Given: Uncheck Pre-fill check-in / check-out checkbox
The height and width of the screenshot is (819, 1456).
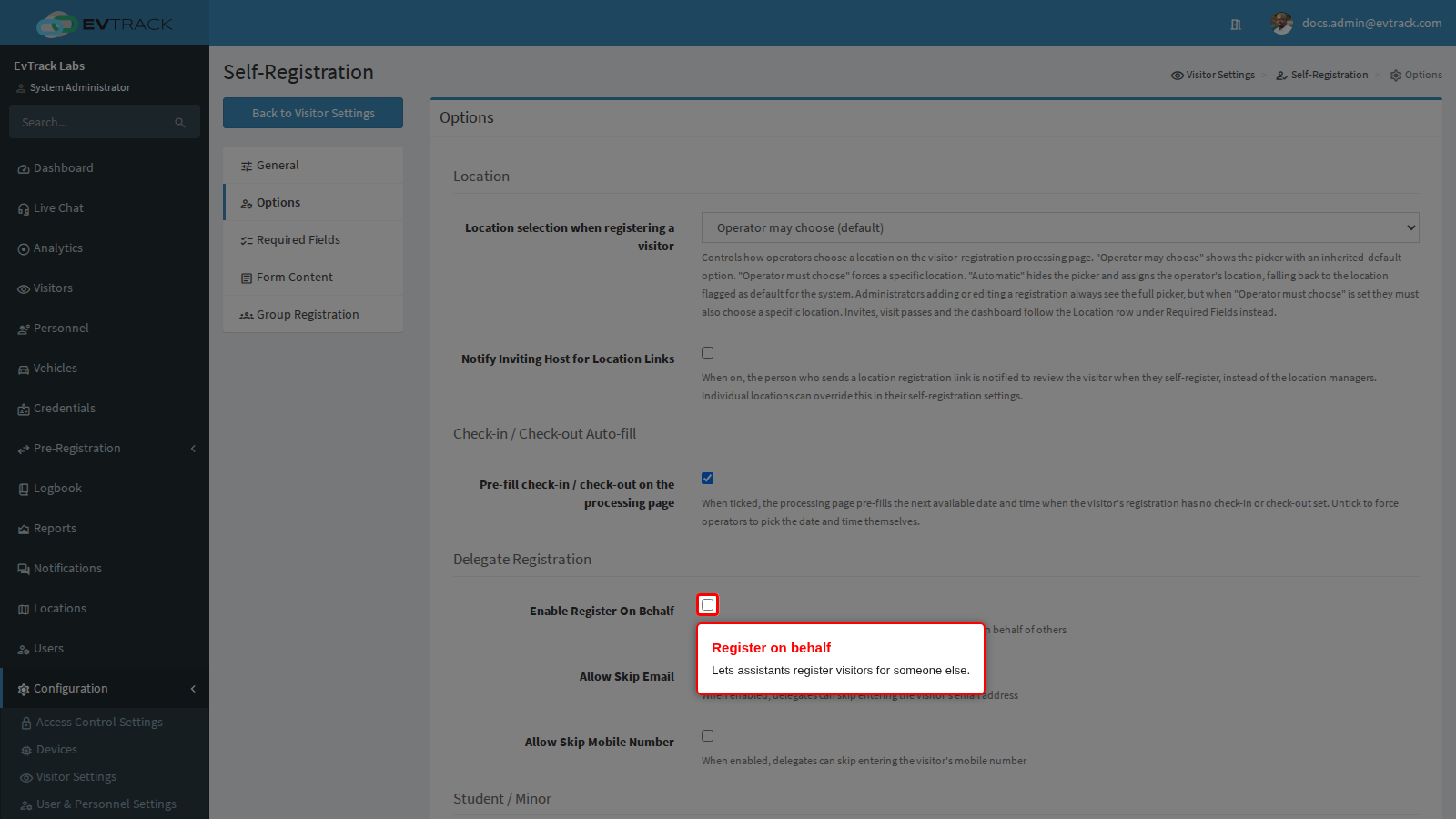Looking at the screenshot, I should [707, 479].
